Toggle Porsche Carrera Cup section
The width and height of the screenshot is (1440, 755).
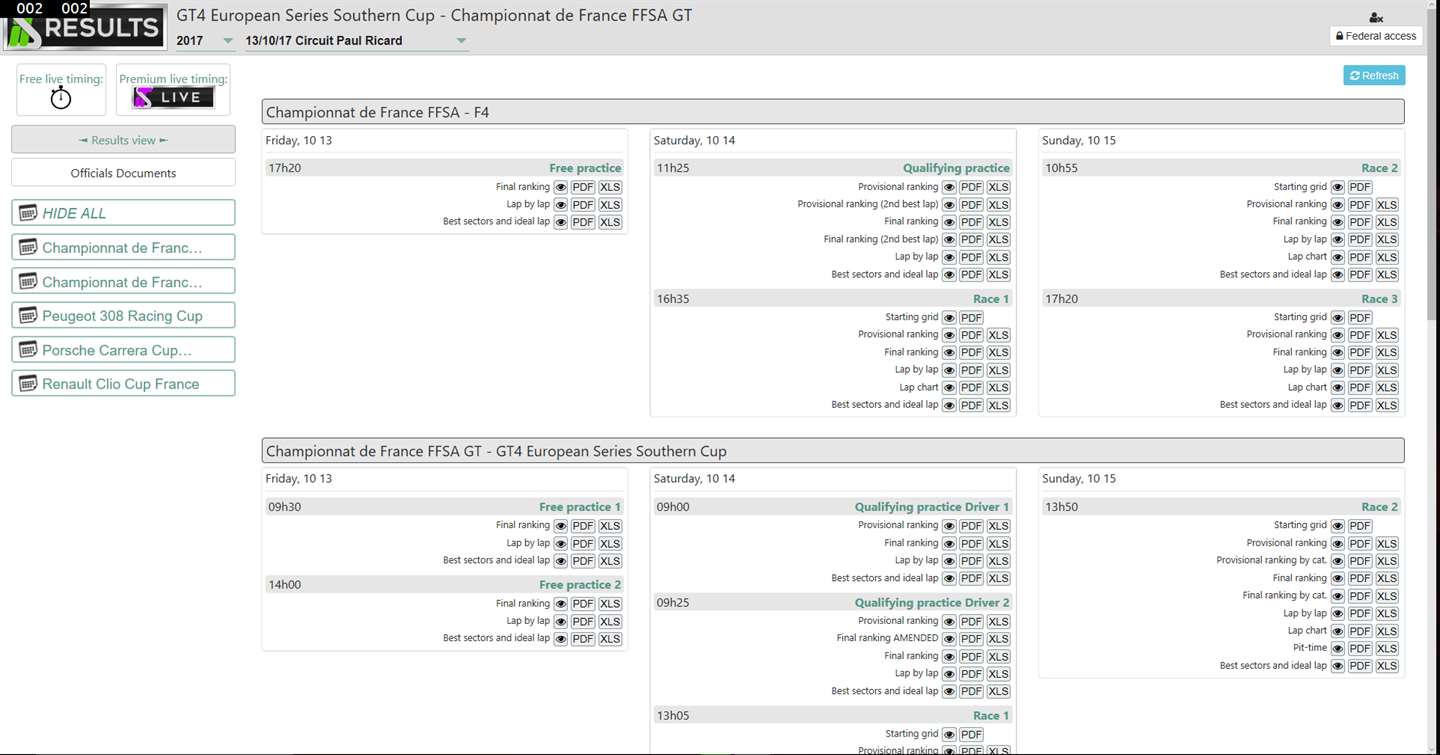click(123, 350)
